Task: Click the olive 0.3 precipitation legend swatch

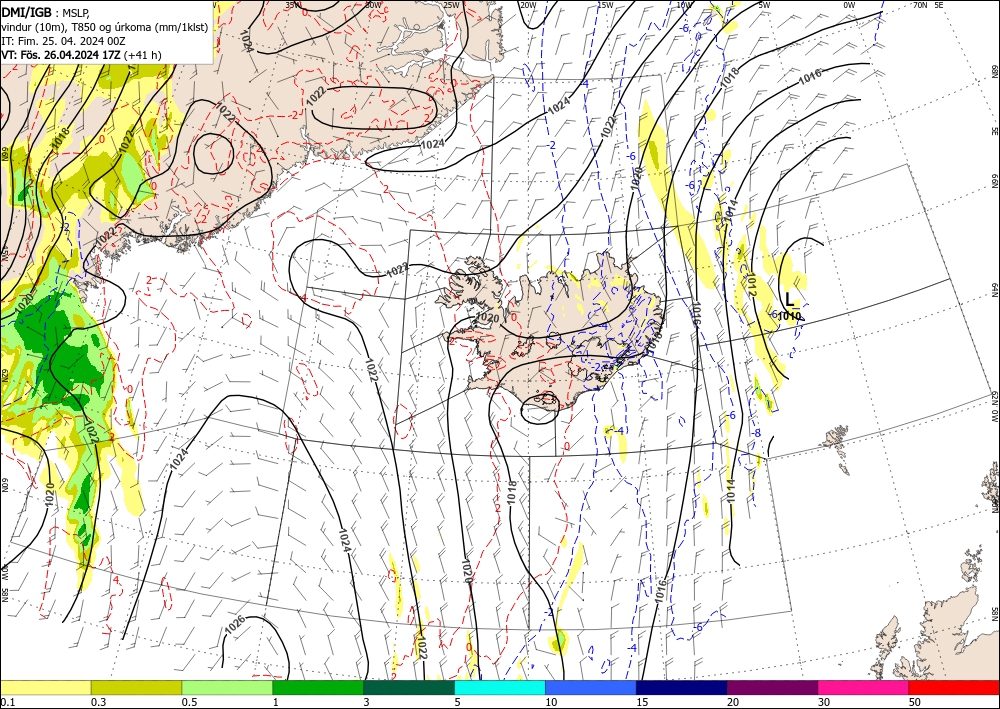Action: click(x=136, y=687)
